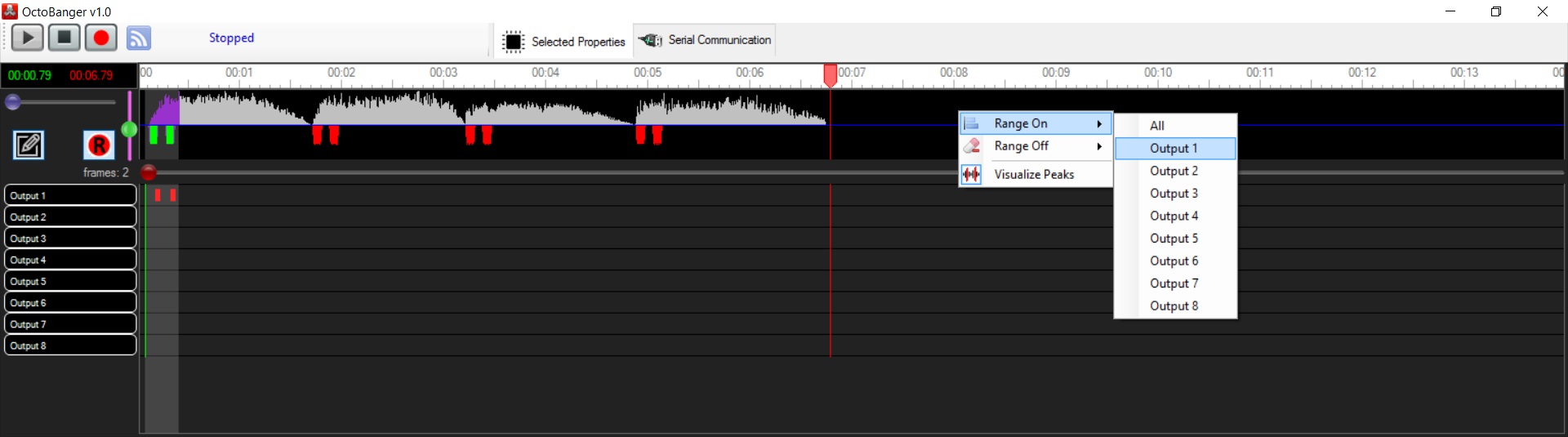
Task: Select the Output 5 track label
Action: tap(70, 280)
